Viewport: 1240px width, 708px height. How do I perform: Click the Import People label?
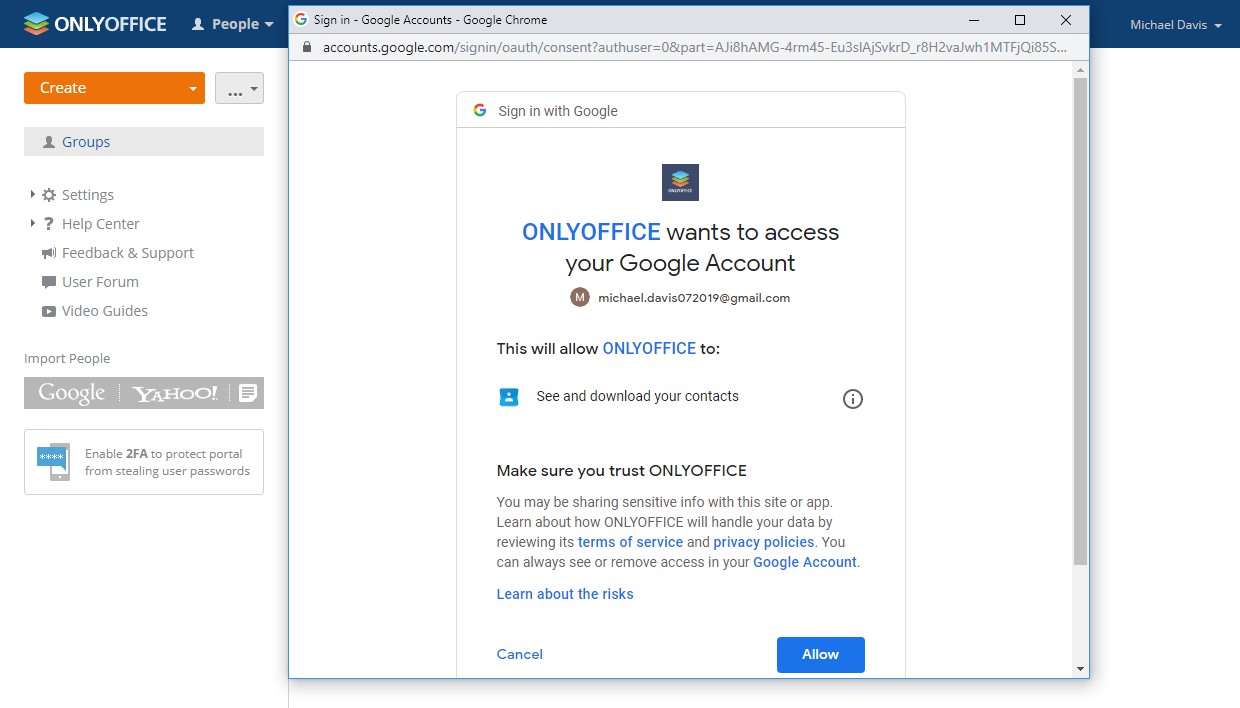coord(67,358)
